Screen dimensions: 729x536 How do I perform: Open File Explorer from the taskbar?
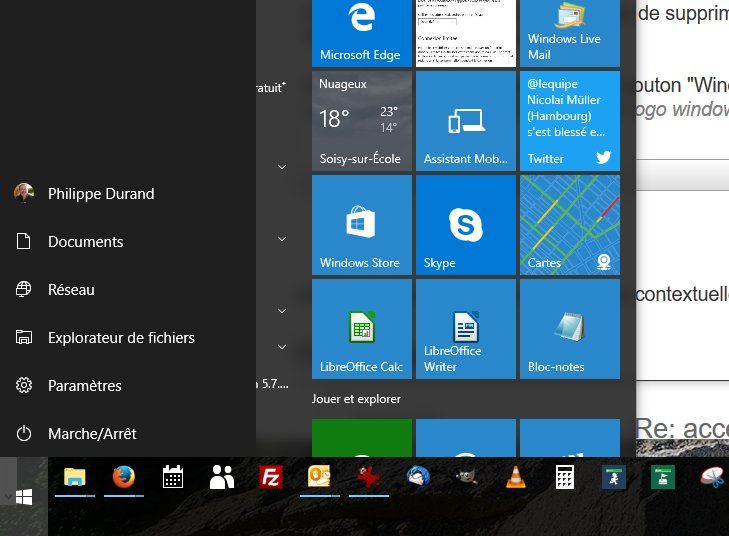75,477
